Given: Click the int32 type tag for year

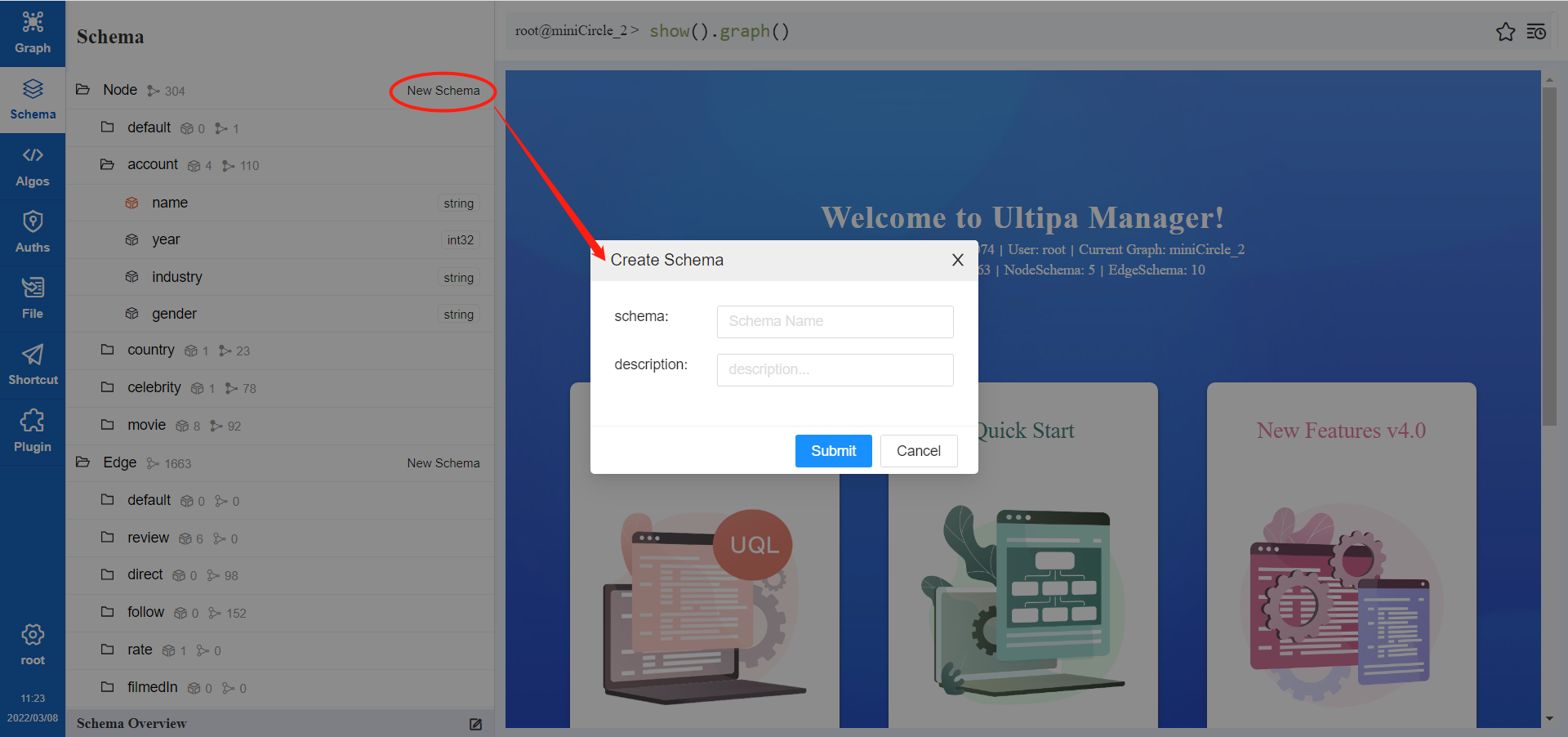Looking at the screenshot, I should coord(460,240).
